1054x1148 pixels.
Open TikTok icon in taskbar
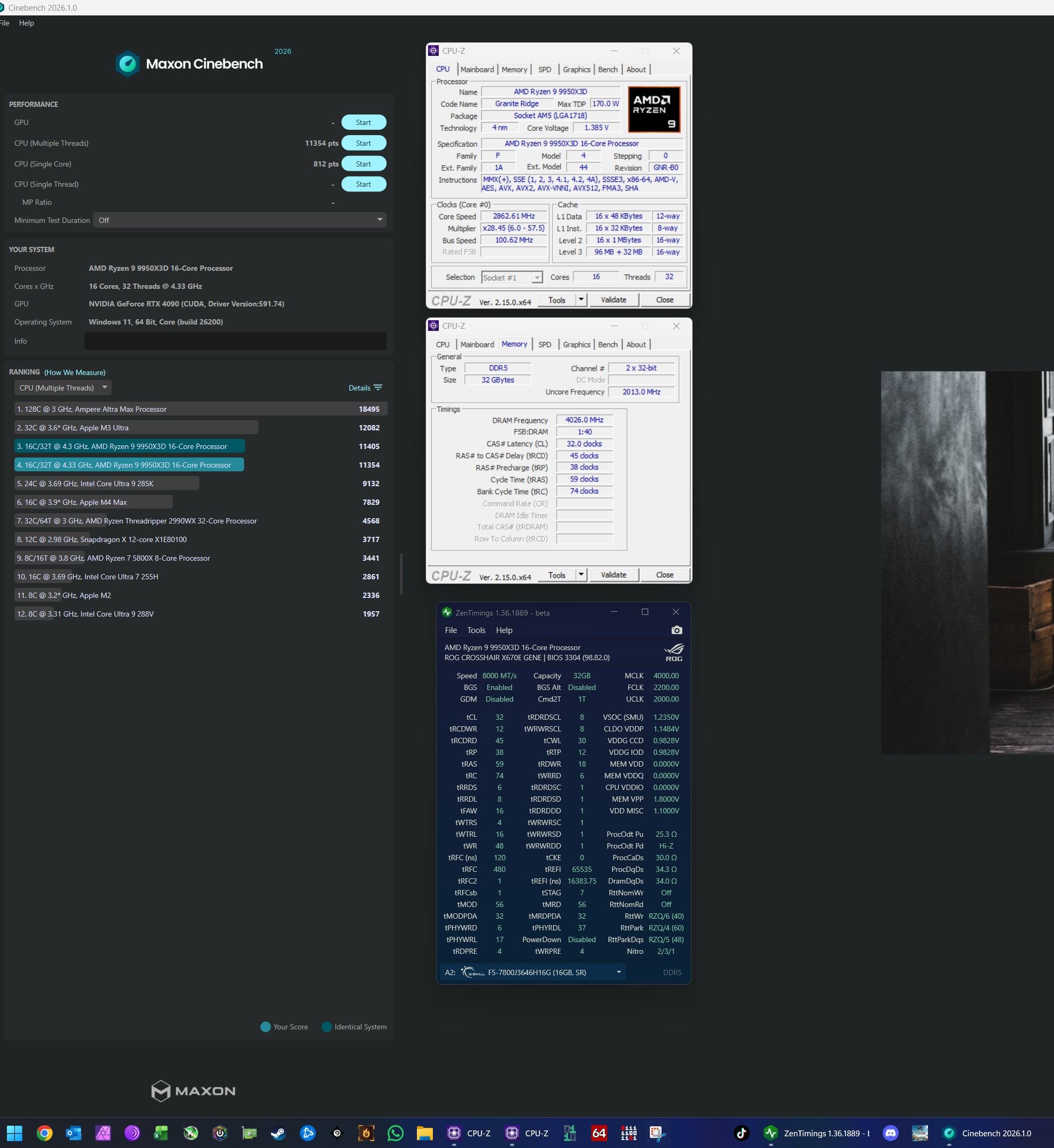point(741,1133)
